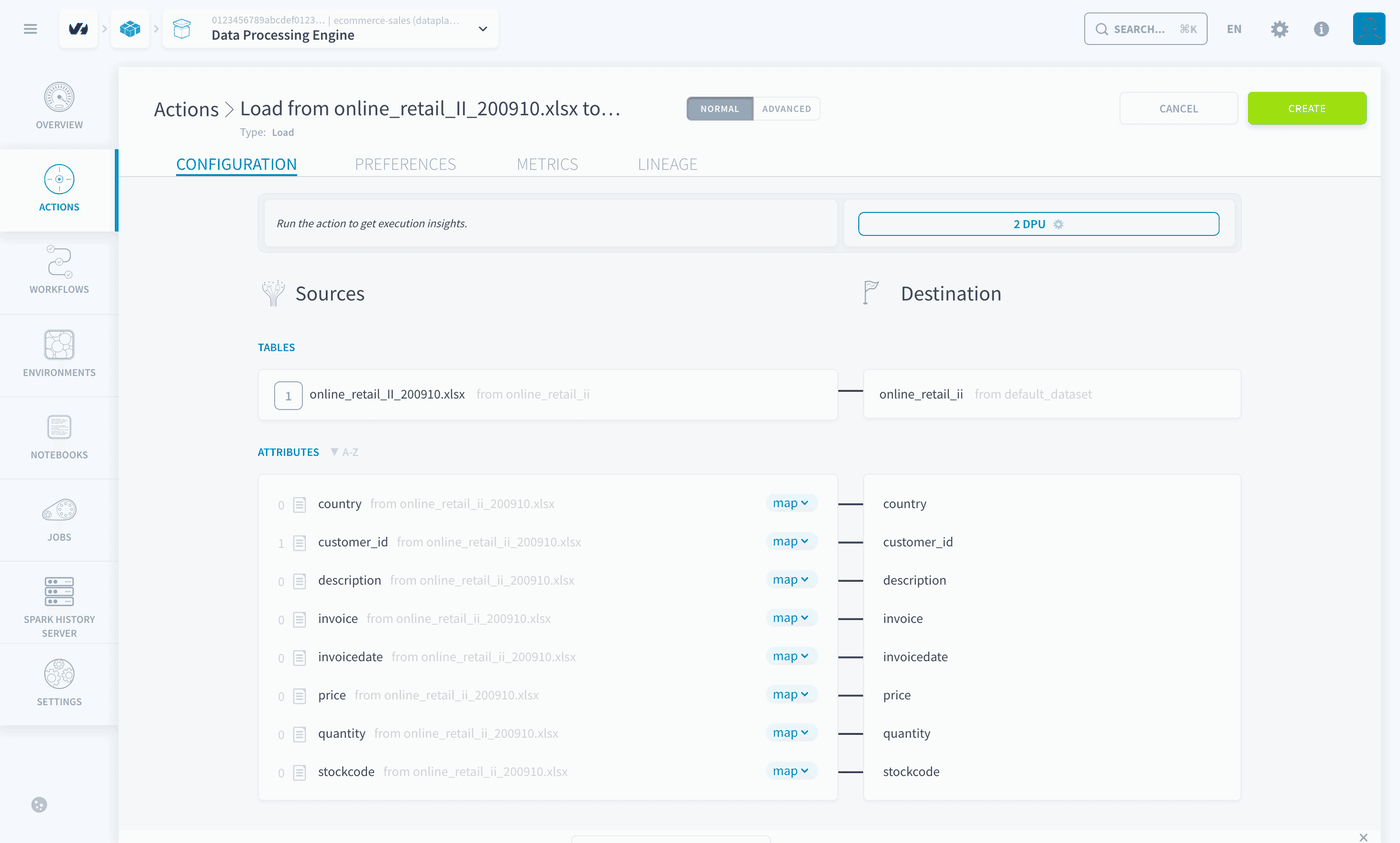Open Environments in sidebar
This screenshot has width=1400, height=843.
[59, 355]
